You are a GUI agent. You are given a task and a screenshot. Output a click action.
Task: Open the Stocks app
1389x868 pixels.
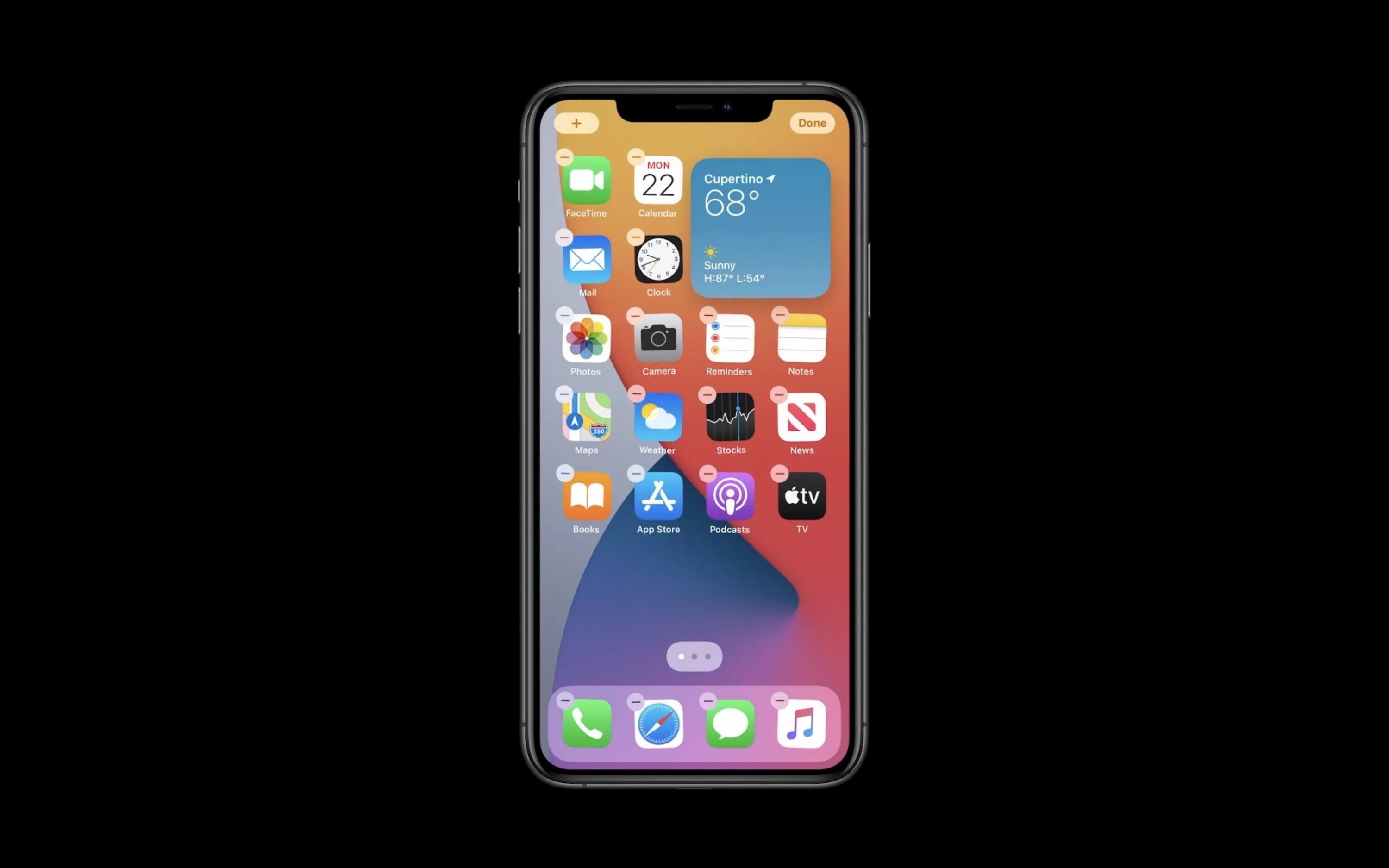(730, 420)
